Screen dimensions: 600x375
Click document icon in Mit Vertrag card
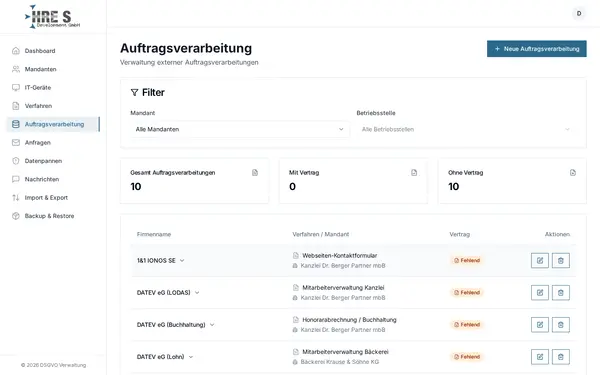pos(414,173)
